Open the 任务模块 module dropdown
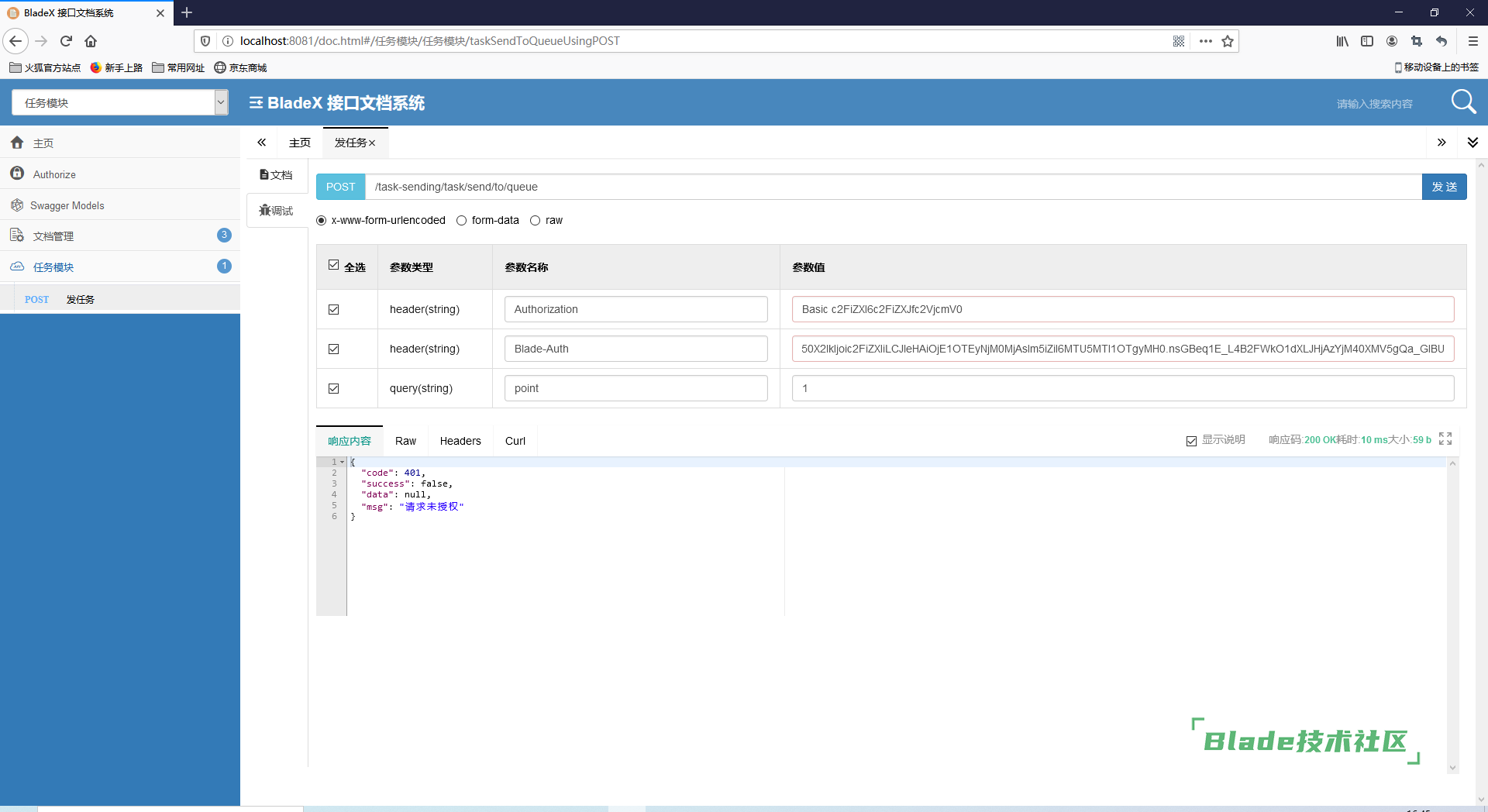 click(120, 102)
